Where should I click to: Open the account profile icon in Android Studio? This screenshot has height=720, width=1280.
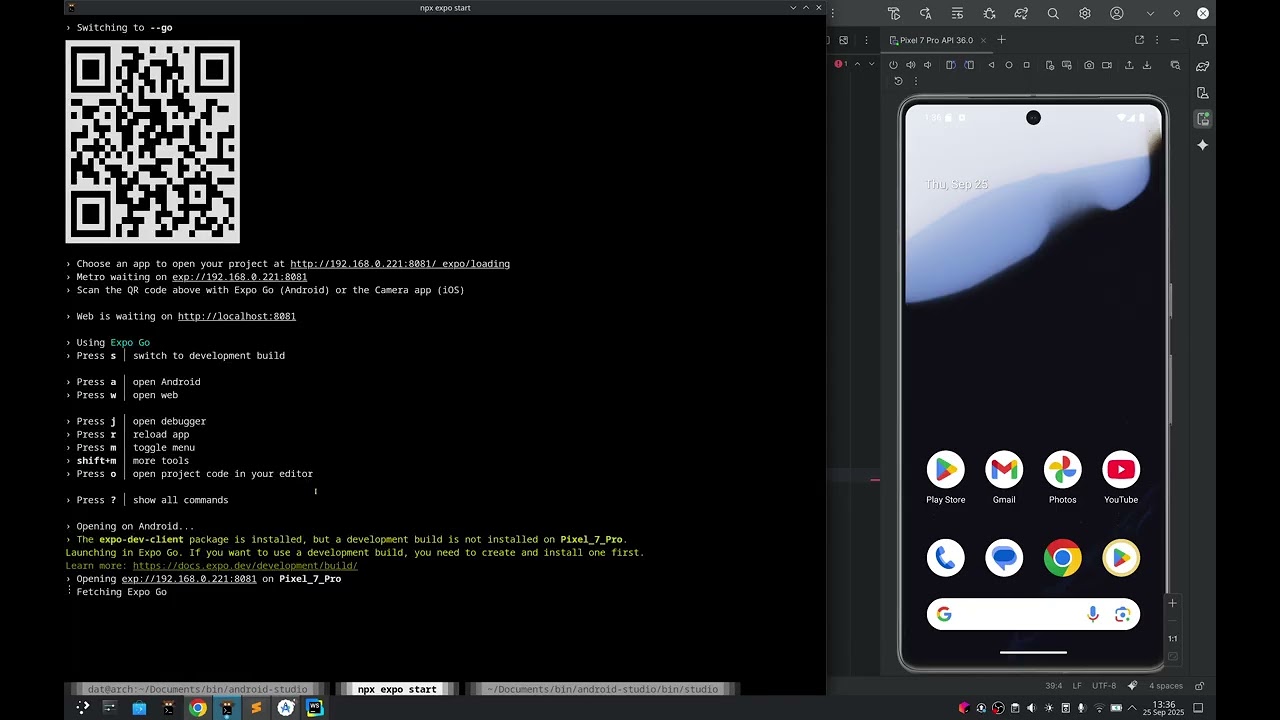(x=1117, y=14)
